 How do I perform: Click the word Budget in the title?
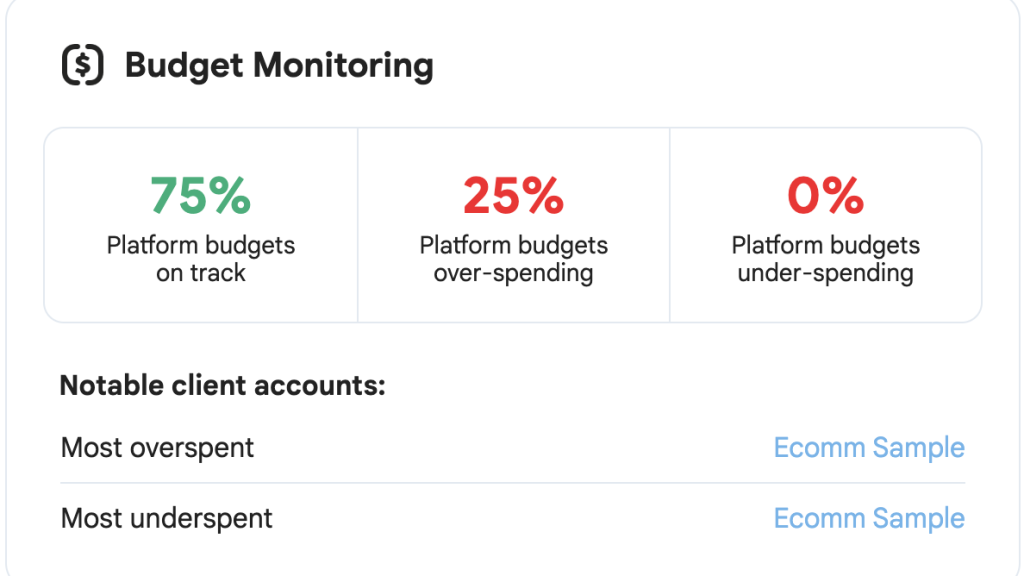184,65
